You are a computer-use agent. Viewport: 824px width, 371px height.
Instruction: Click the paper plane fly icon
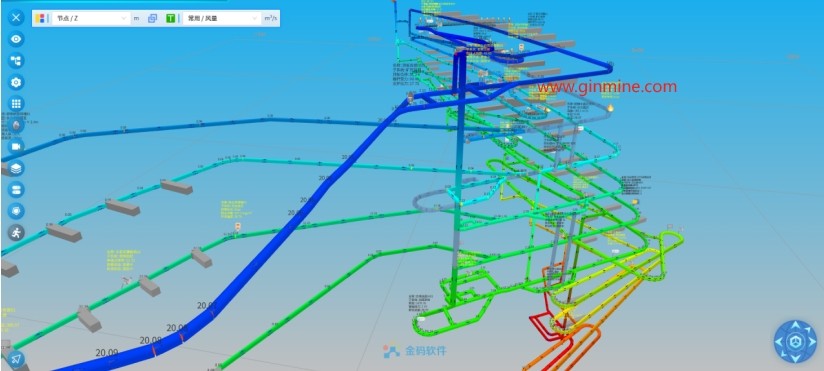click(16, 358)
